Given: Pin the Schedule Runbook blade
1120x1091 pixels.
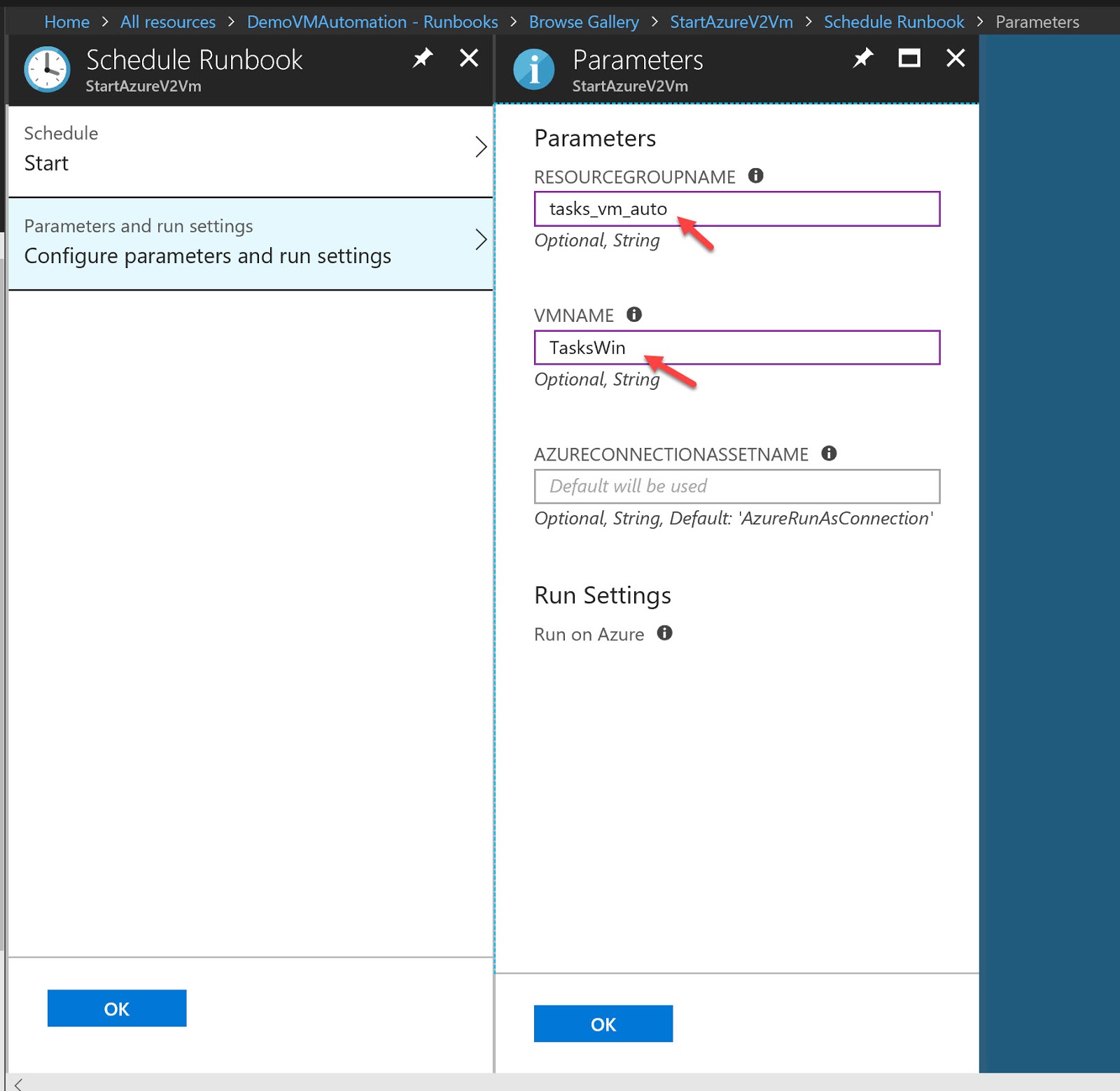Looking at the screenshot, I should [423, 58].
